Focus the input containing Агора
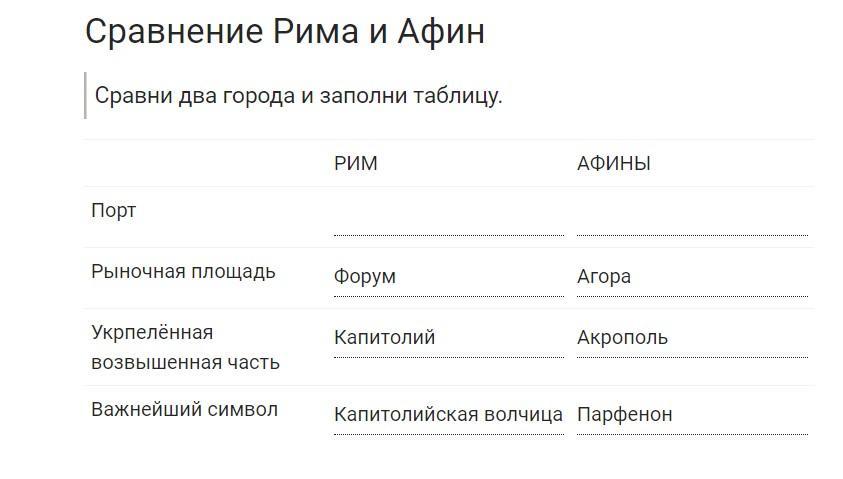 691,277
